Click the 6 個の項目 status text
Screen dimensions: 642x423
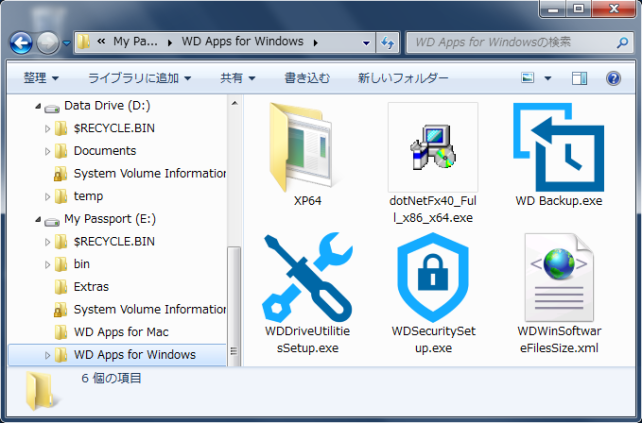coord(111,378)
